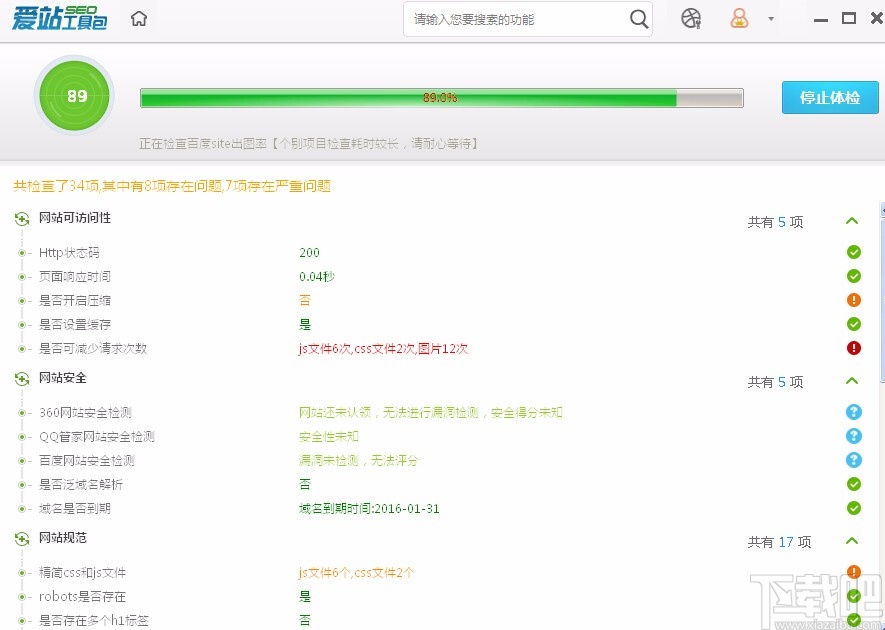Click the red alert icon for 是否可减少请求次数
The width and height of the screenshot is (885, 630).
coord(853,348)
